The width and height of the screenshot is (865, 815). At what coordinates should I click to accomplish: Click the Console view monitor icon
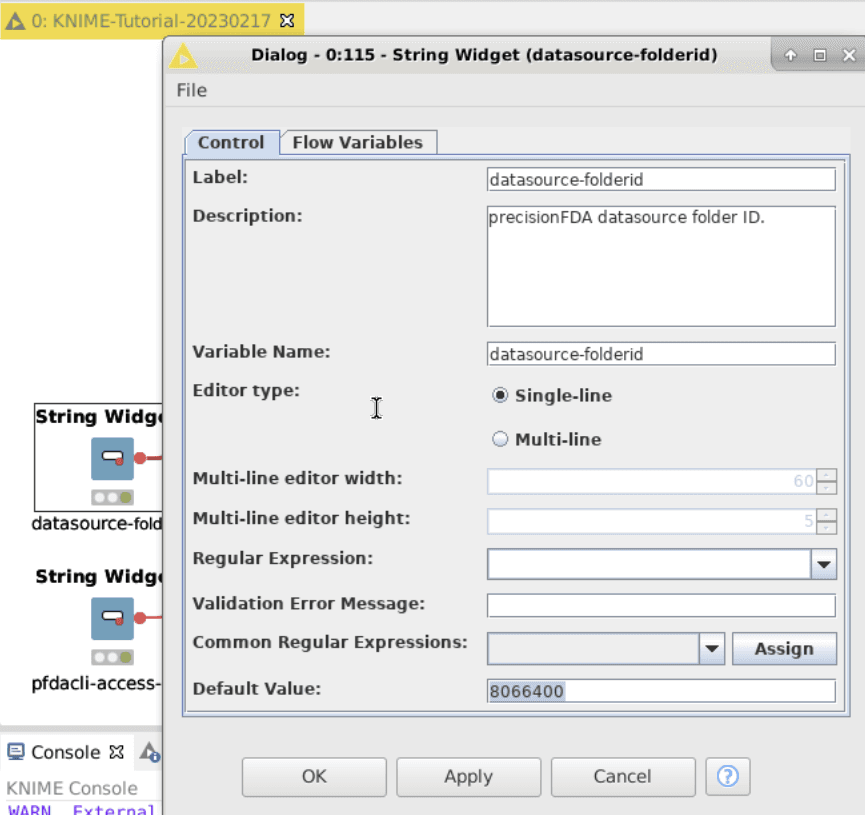pos(16,752)
